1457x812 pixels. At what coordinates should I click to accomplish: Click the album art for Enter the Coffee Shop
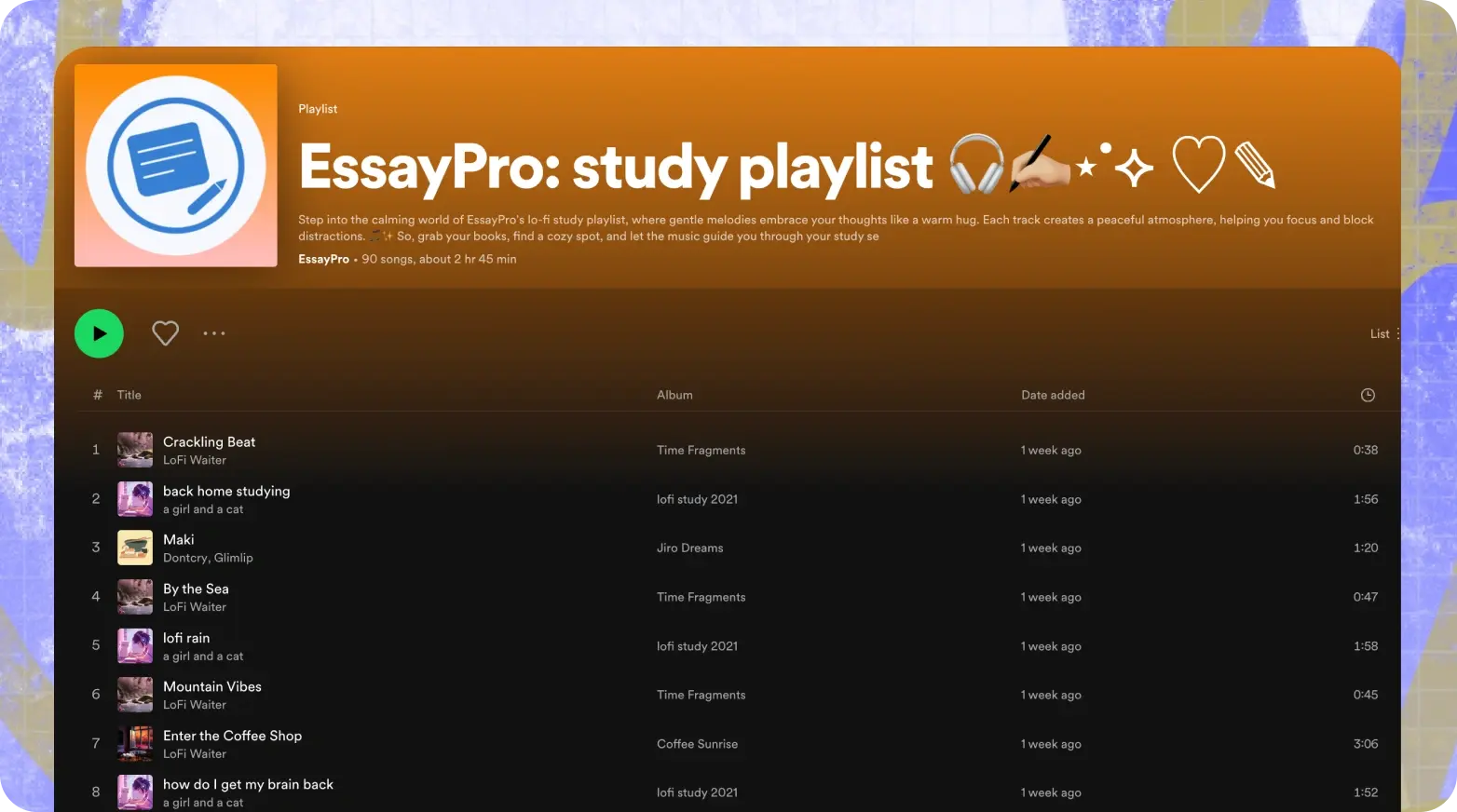134,743
